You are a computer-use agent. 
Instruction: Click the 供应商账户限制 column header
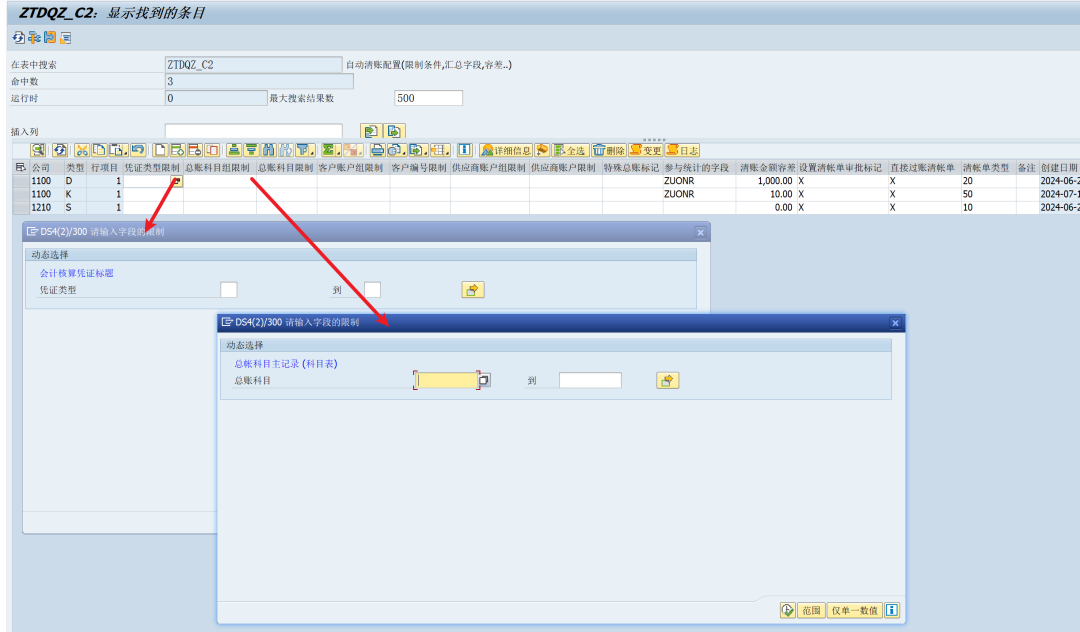(x=565, y=167)
